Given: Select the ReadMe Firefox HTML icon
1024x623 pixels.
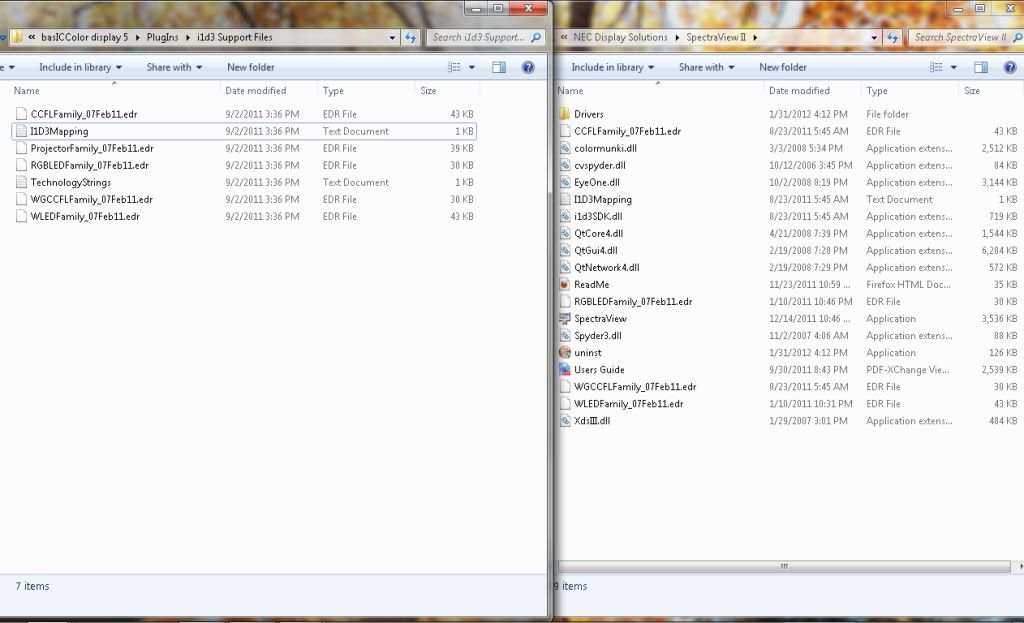Looking at the screenshot, I should pos(565,285).
